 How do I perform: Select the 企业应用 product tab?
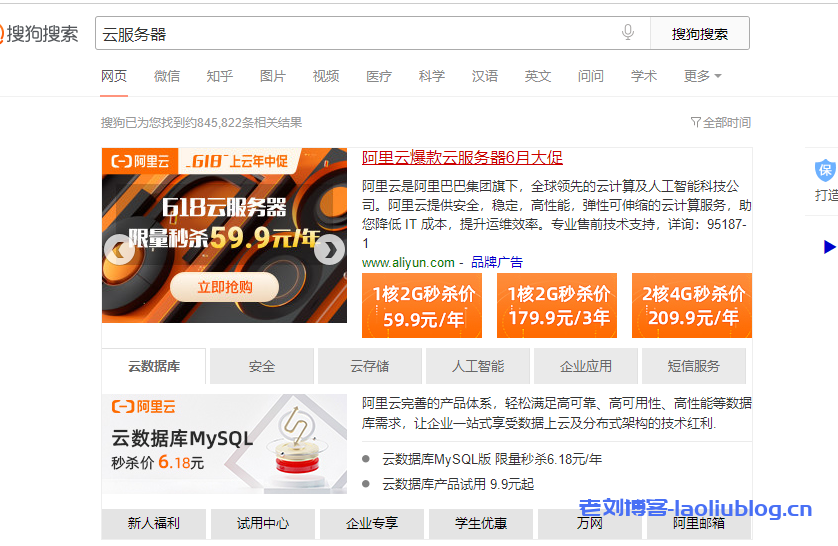pos(586,366)
